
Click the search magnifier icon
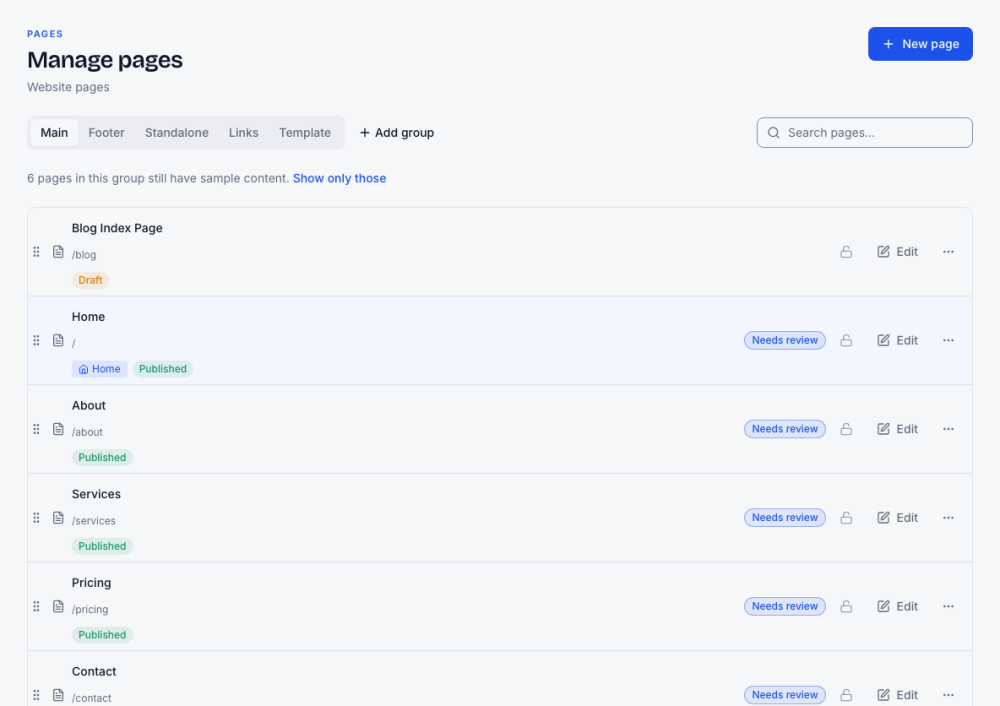click(x=774, y=133)
